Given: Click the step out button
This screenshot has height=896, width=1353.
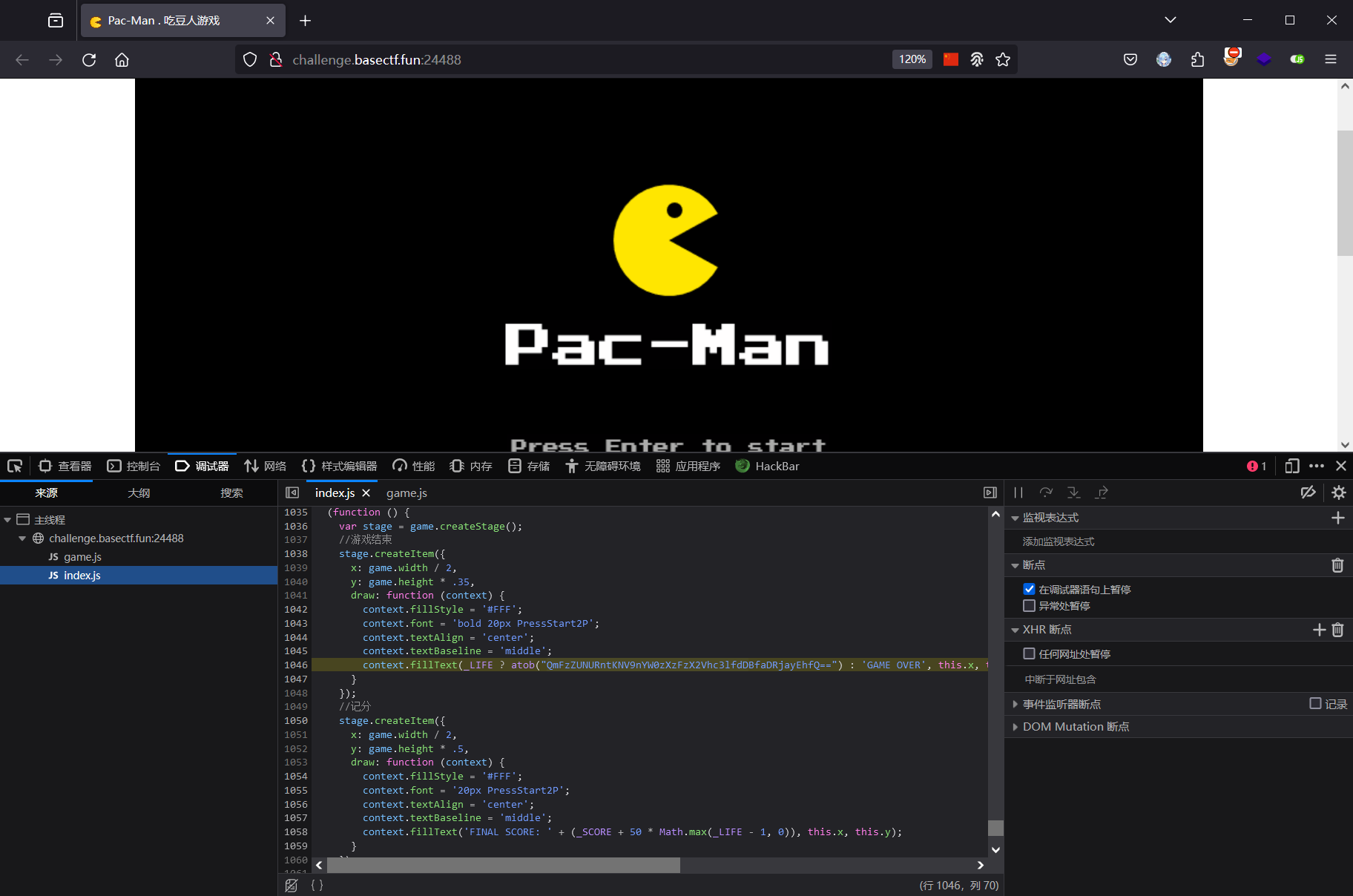Looking at the screenshot, I should point(1102,493).
